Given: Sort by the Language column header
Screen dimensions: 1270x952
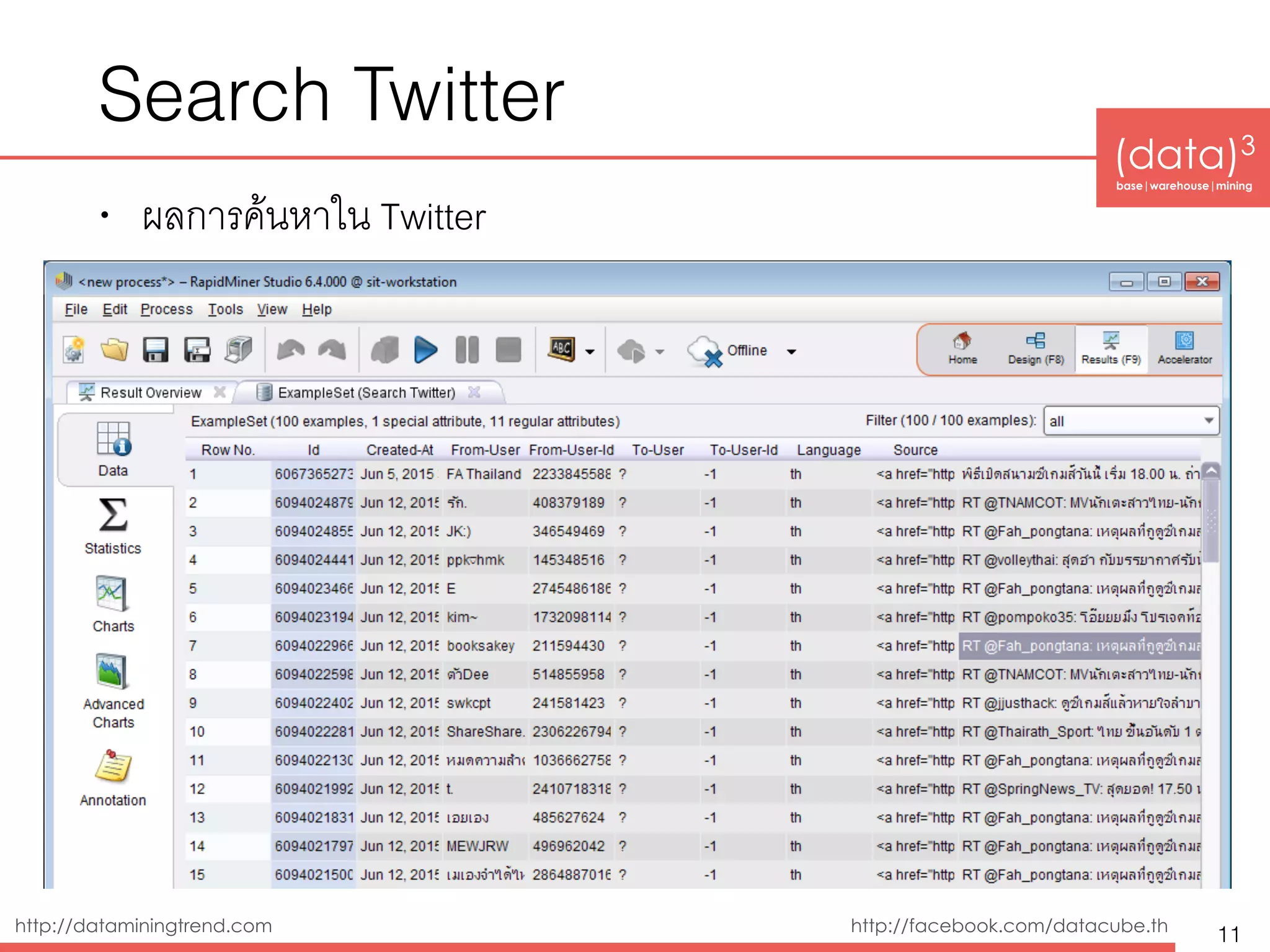Looking at the screenshot, I should point(828,450).
